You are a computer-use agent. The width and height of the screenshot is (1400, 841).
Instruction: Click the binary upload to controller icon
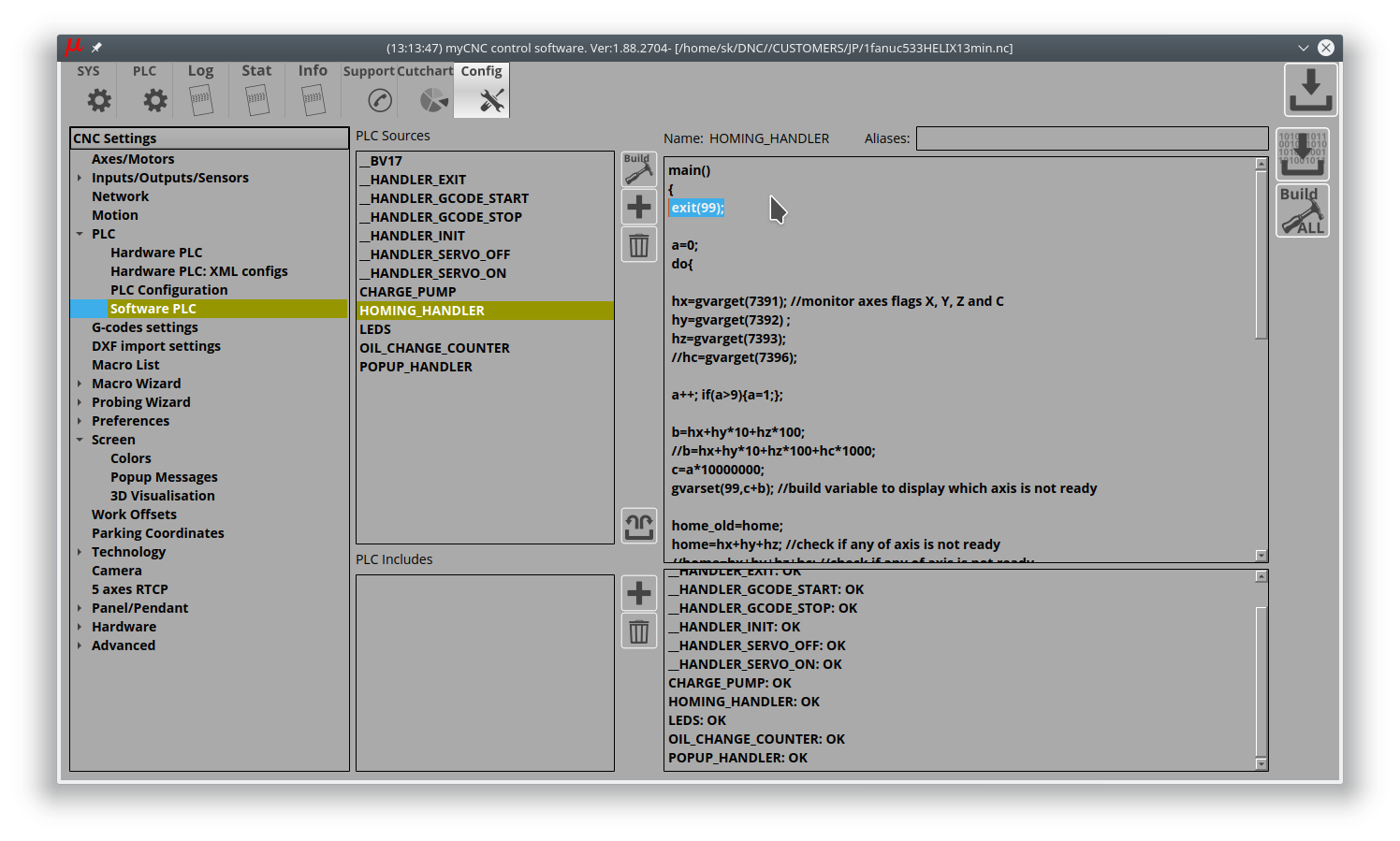pos(1302,154)
